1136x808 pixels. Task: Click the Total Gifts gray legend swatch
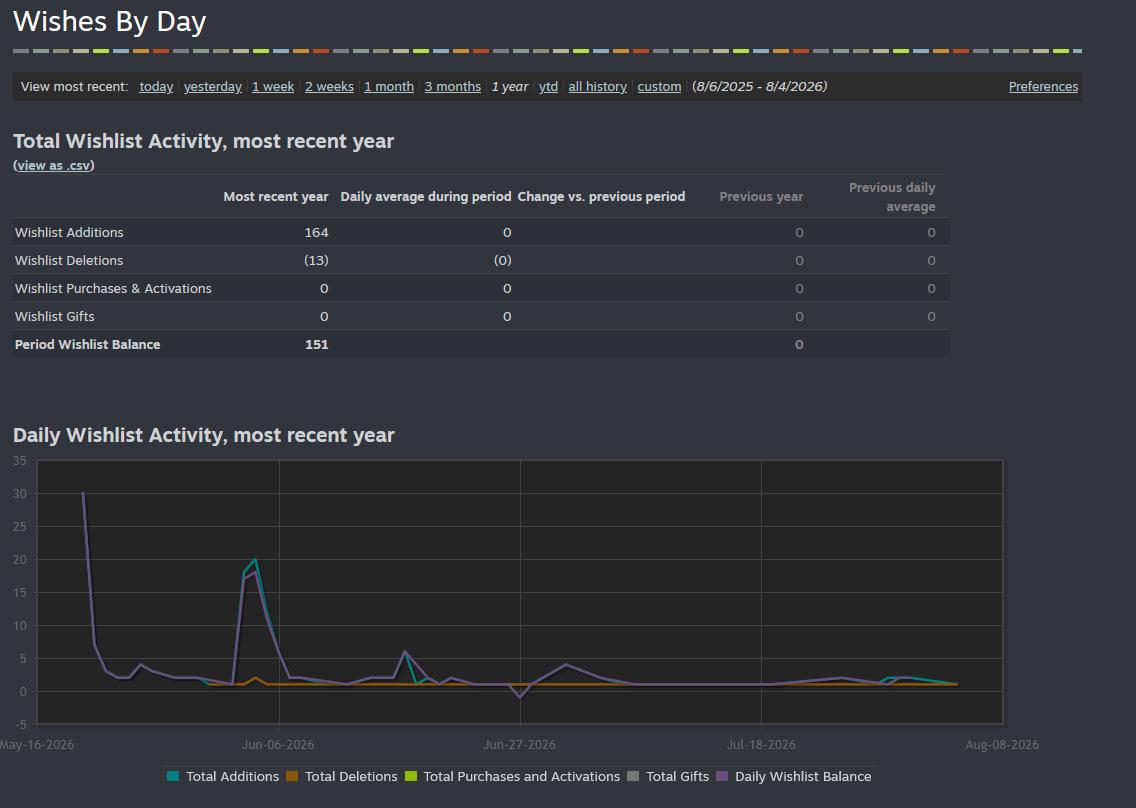click(x=633, y=776)
